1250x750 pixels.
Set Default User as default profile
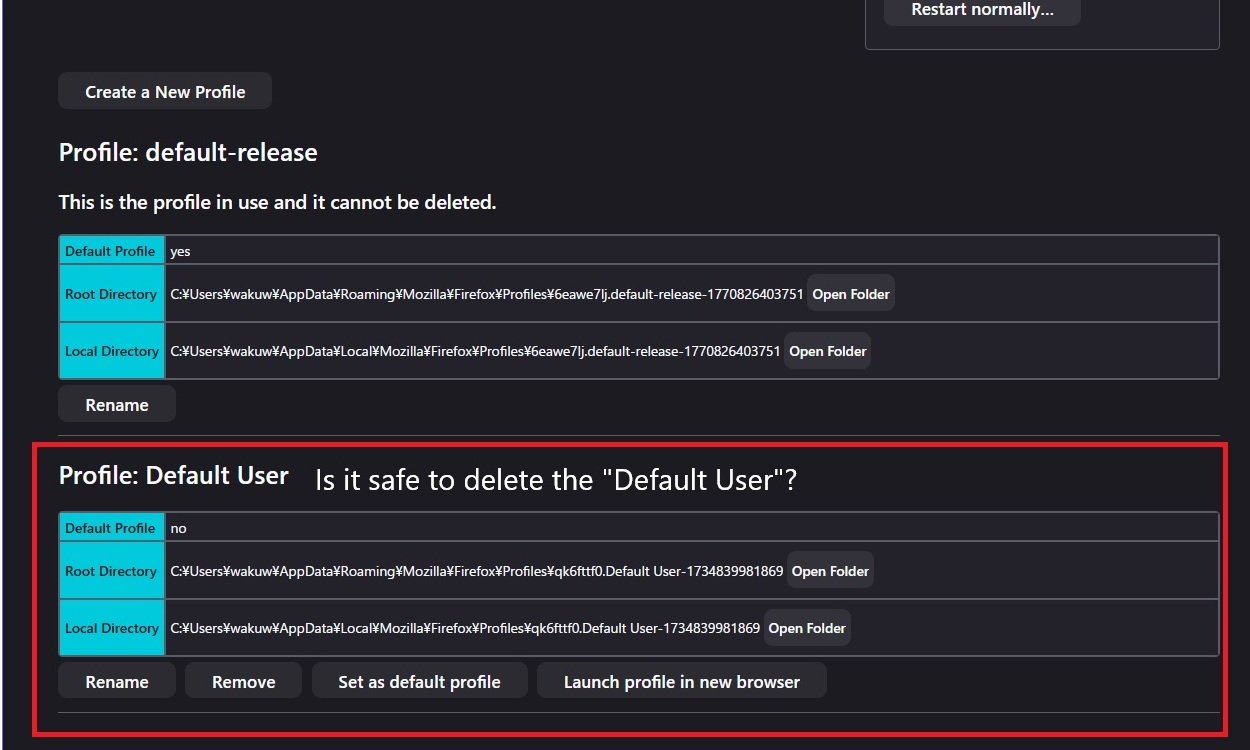tap(419, 682)
